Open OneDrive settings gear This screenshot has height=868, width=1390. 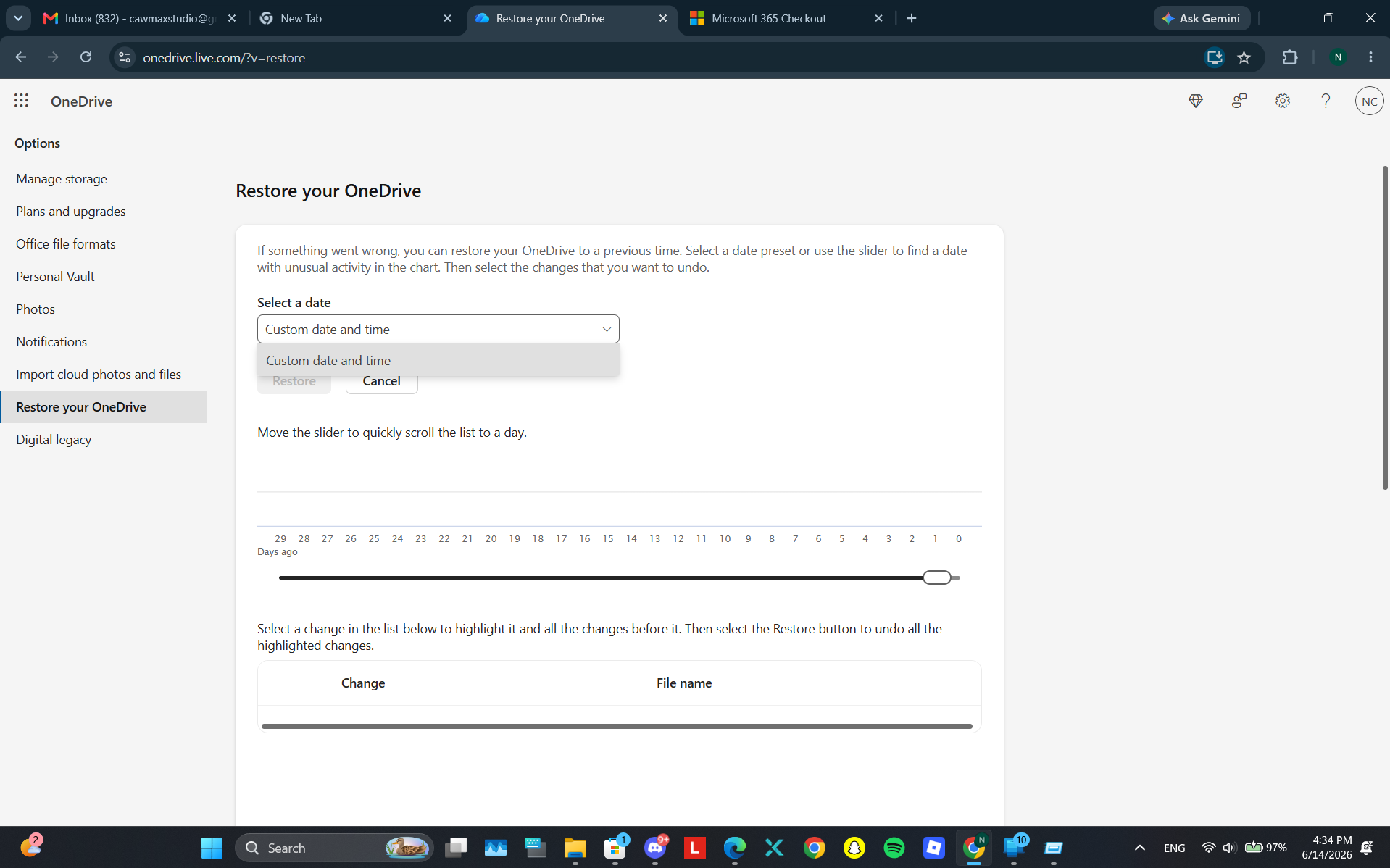(x=1283, y=101)
